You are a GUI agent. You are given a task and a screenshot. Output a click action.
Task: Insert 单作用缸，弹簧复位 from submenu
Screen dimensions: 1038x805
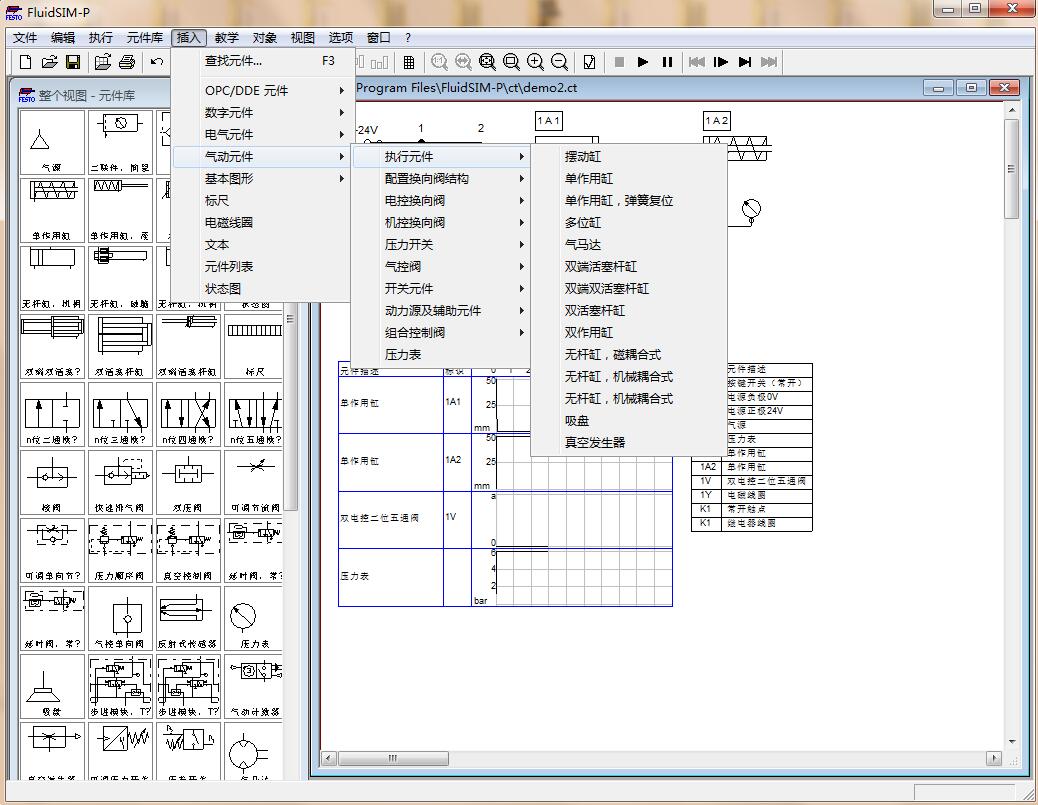click(x=629, y=200)
